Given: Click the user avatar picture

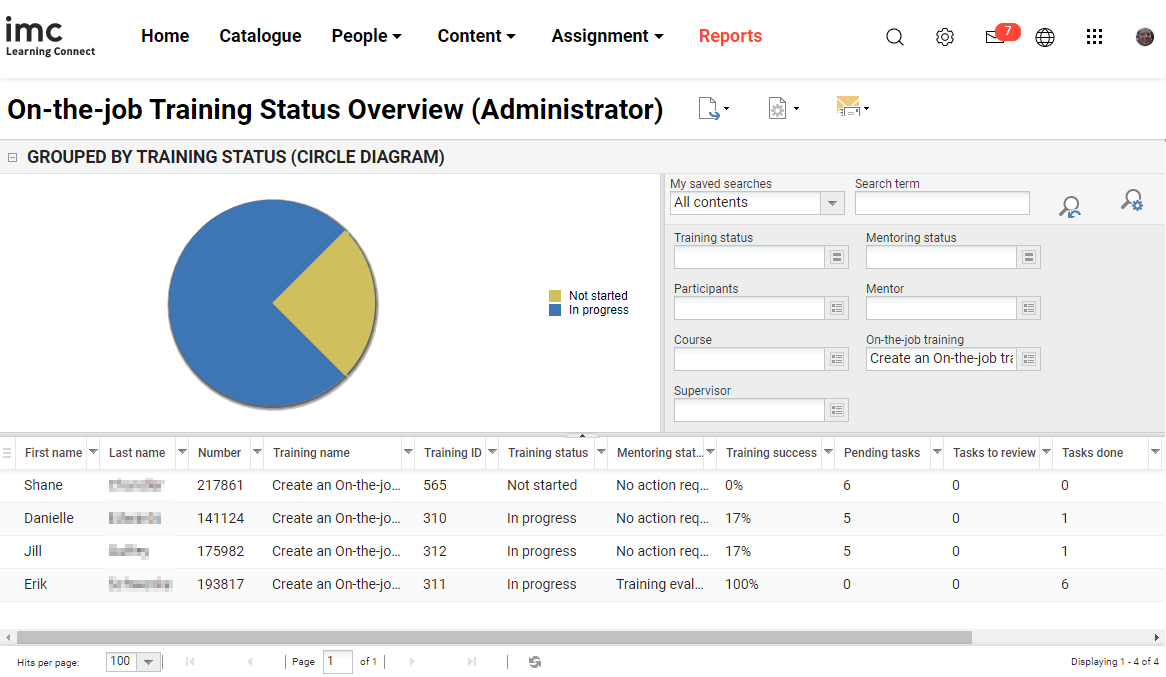Looking at the screenshot, I should tap(1145, 36).
